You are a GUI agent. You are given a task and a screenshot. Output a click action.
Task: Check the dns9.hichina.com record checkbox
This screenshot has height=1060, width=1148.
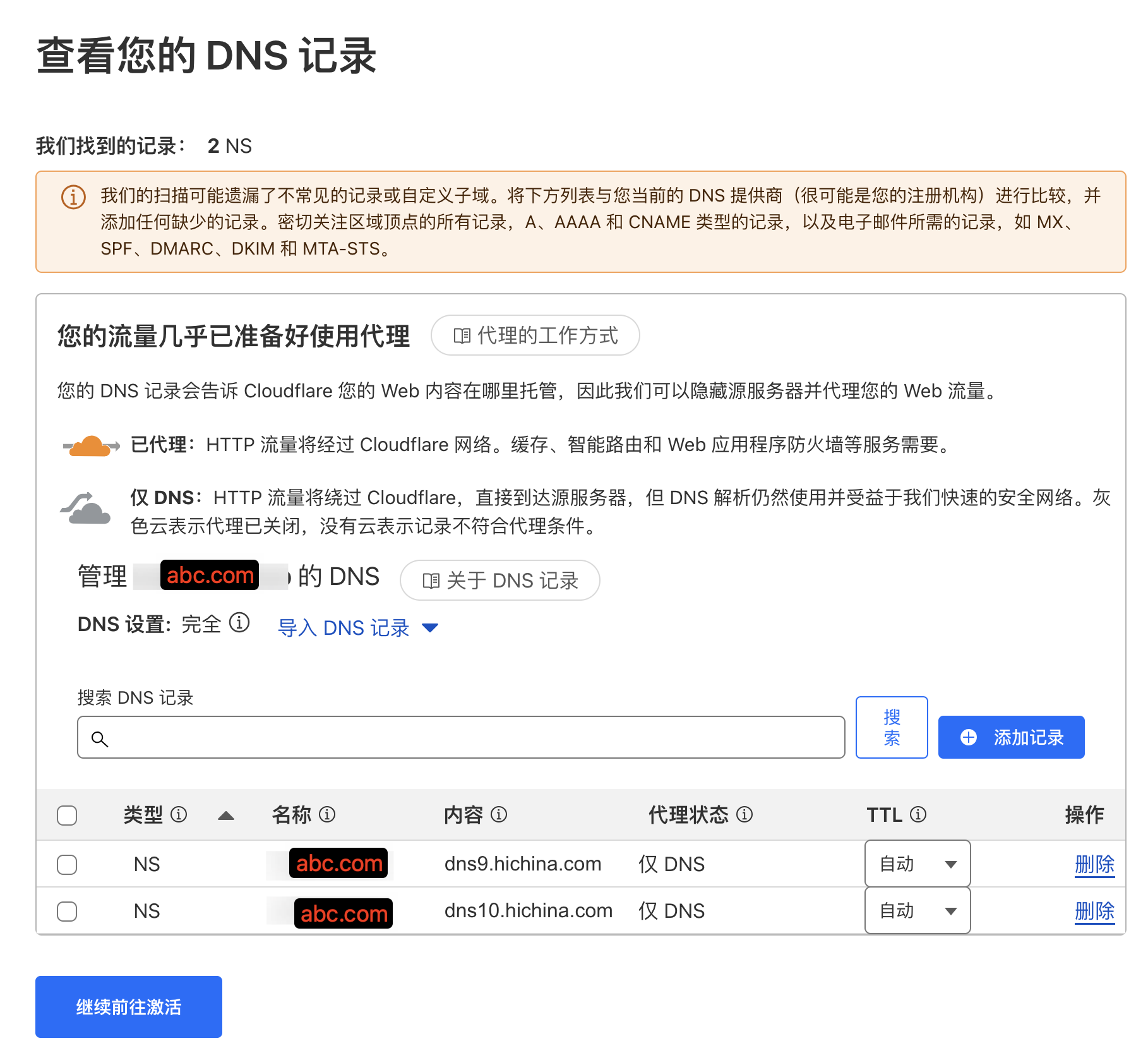click(67, 864)
